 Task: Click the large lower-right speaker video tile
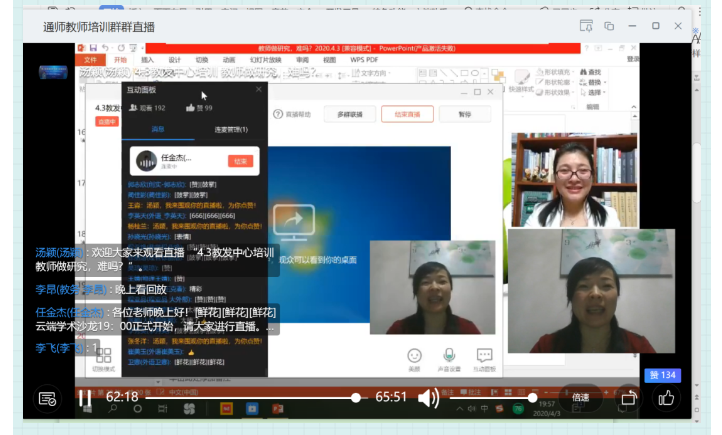click(591, 291)
